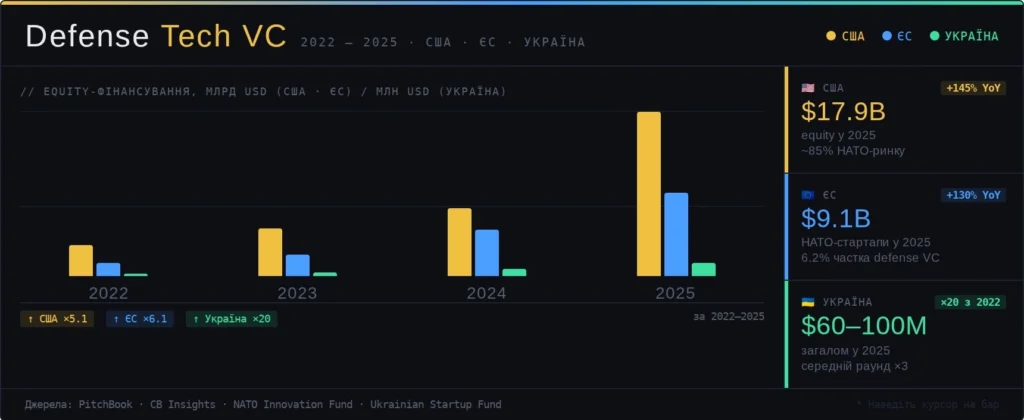This screenshot has width=1024, height=420.
Task: Click the +145% YoY badge
Action: pos(973,88)
